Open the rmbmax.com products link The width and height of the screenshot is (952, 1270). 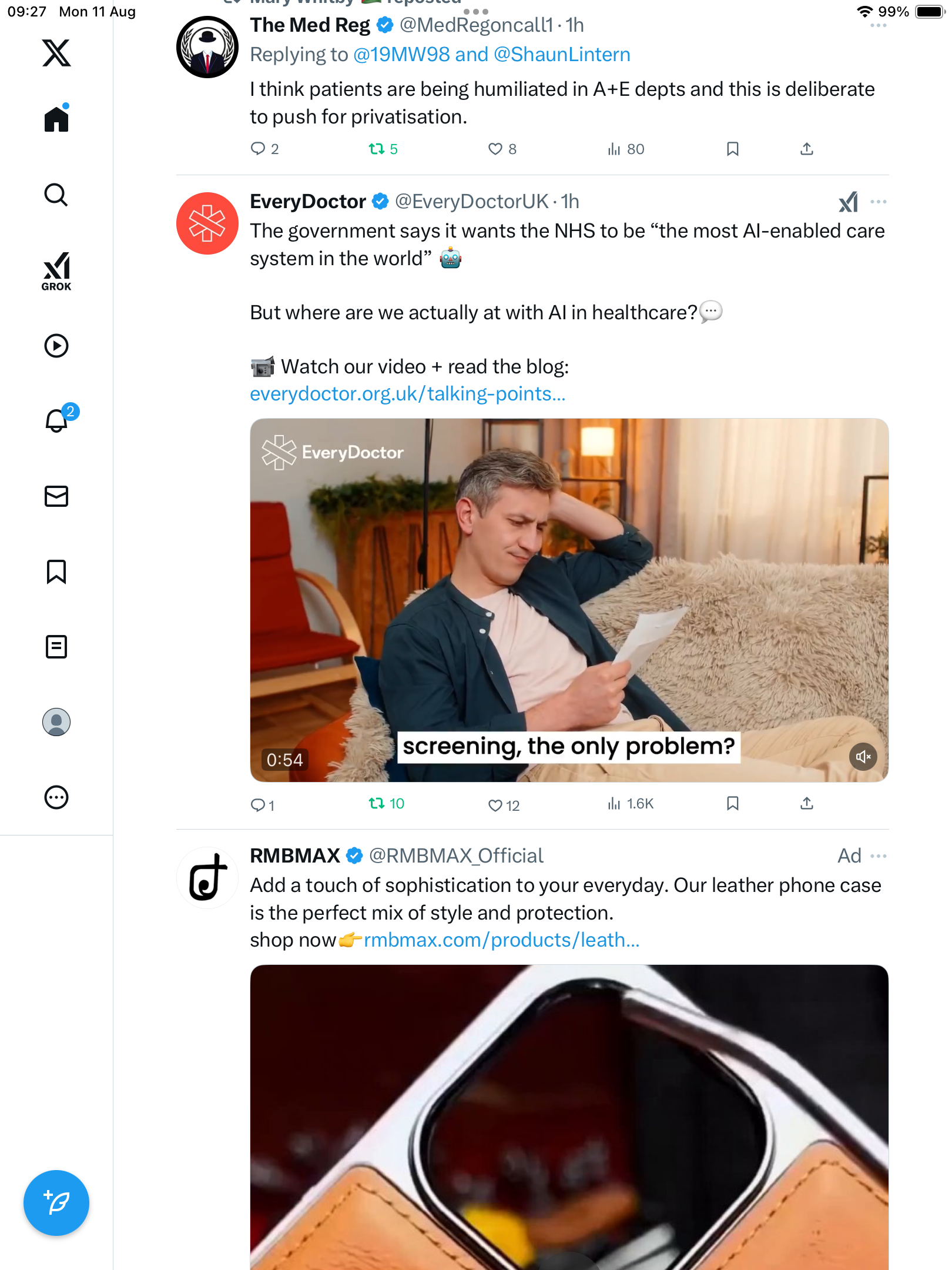[x=501, y=940]
